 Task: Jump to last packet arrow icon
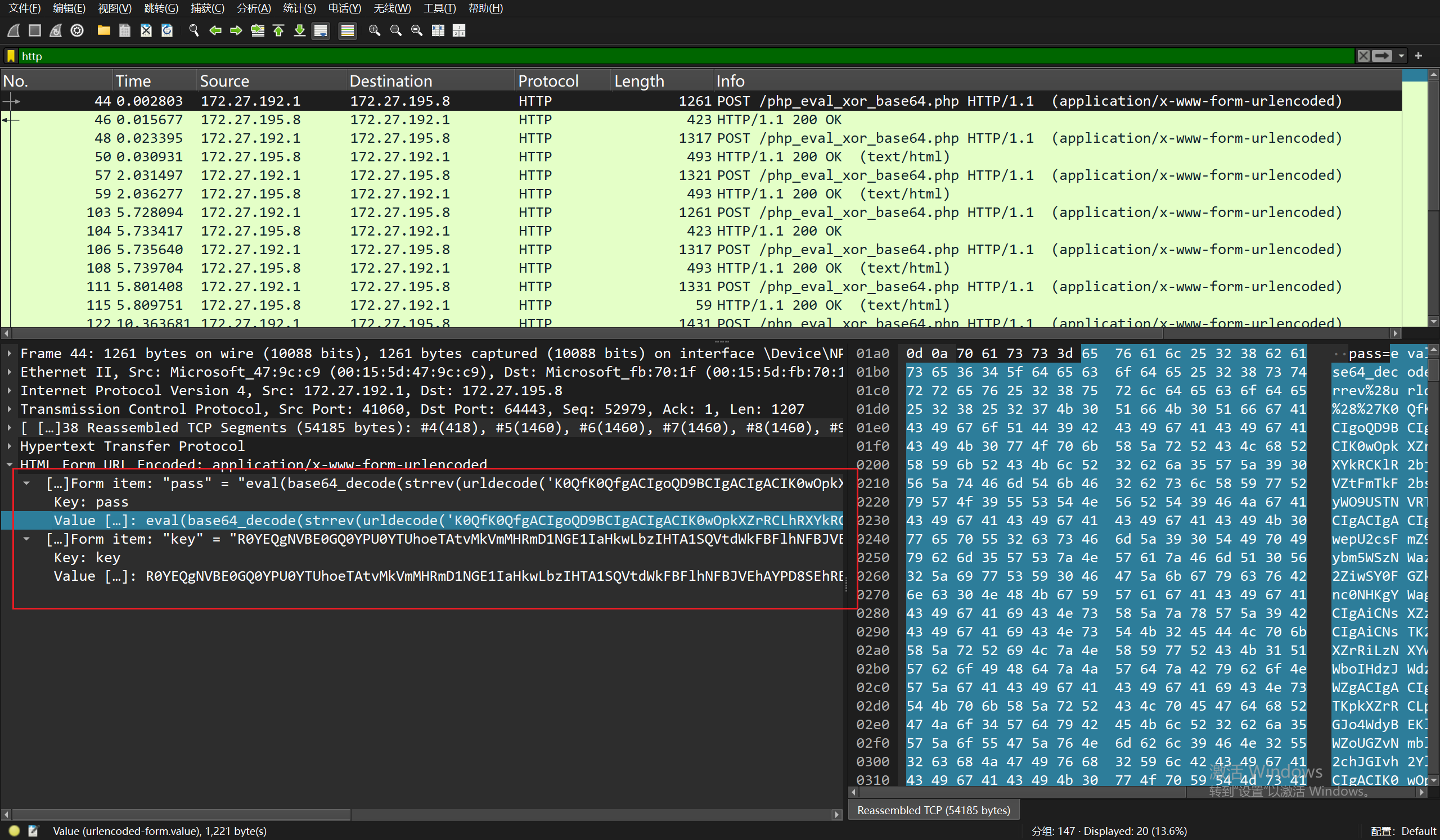pos(299,30)
